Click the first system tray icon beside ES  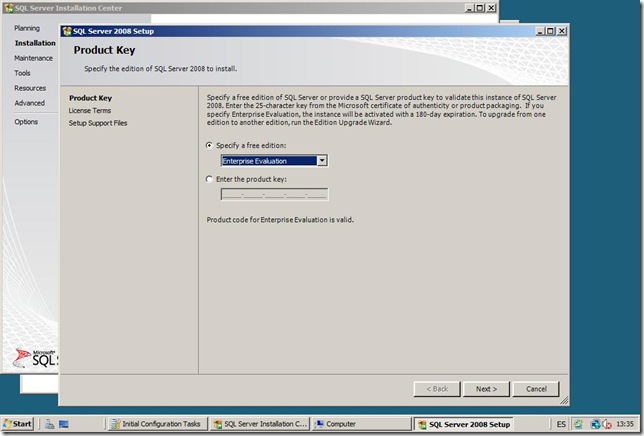tap(578, 424)
